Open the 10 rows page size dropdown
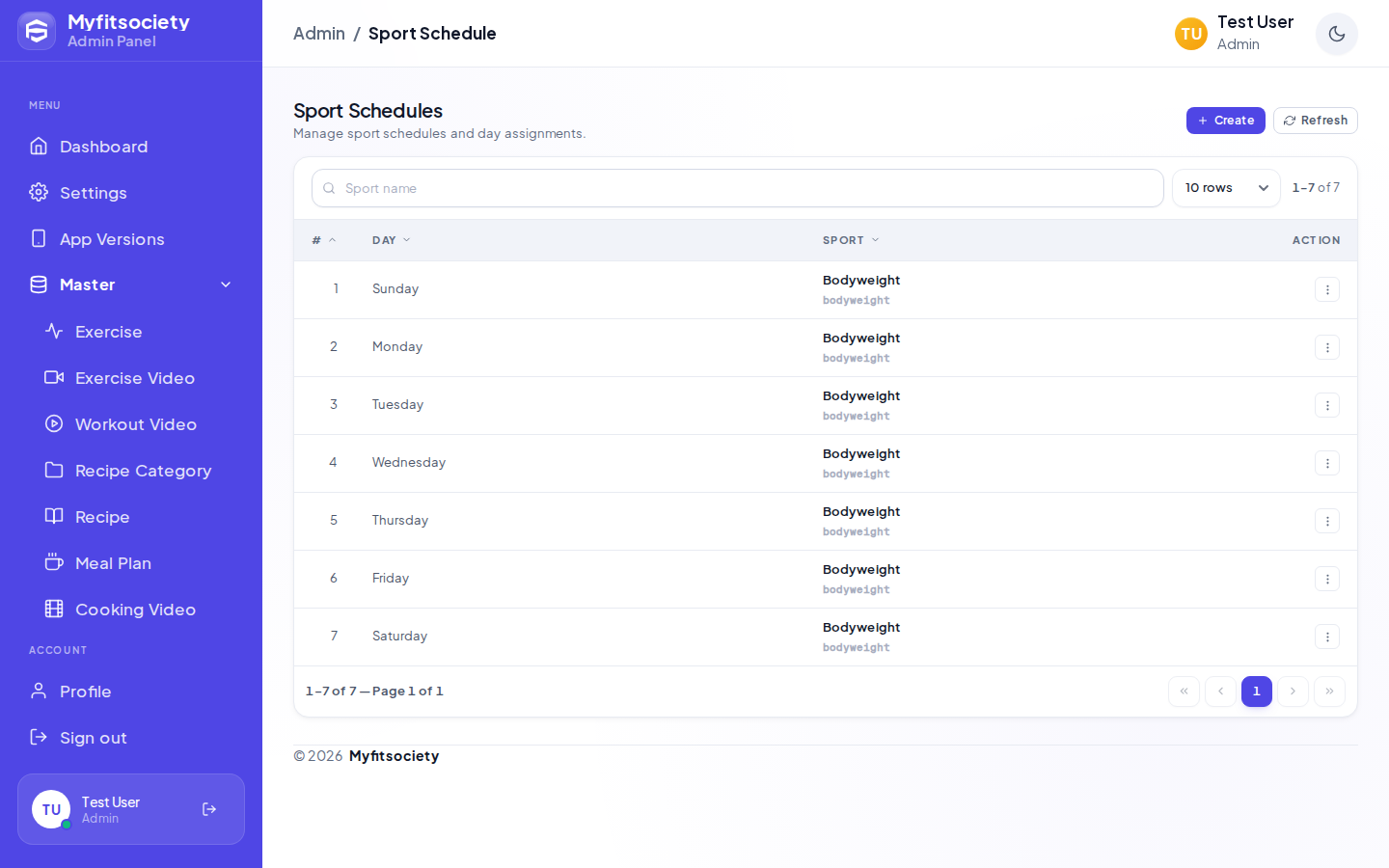 1226,188
